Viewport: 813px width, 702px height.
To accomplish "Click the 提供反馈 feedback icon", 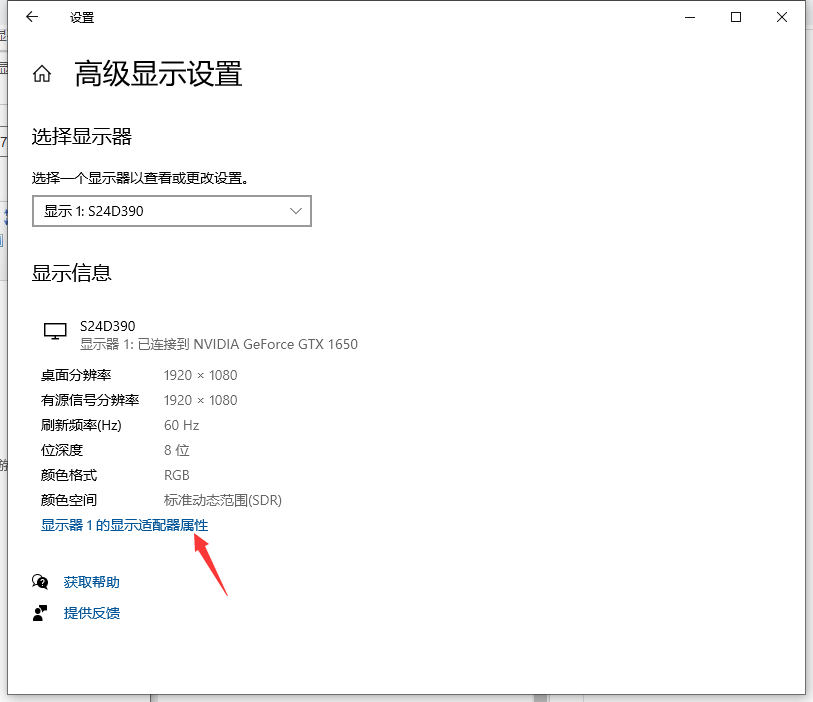I will click(x=41, y=612).
